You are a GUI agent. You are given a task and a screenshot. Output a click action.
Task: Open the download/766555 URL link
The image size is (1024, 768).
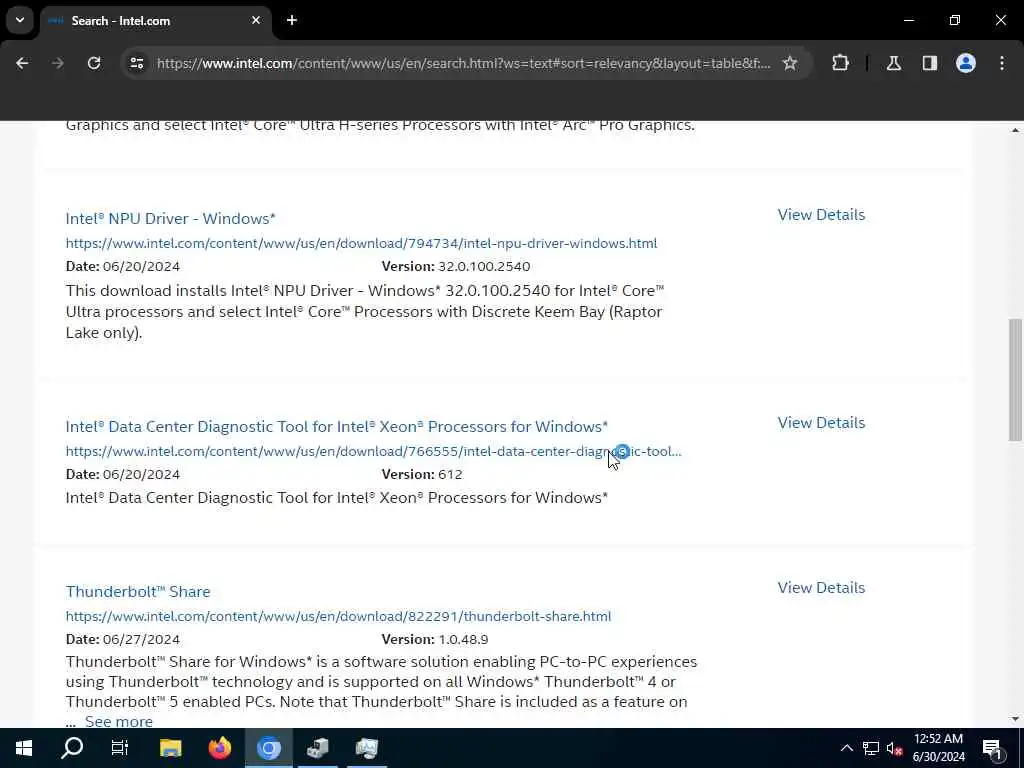coord(373,451)
